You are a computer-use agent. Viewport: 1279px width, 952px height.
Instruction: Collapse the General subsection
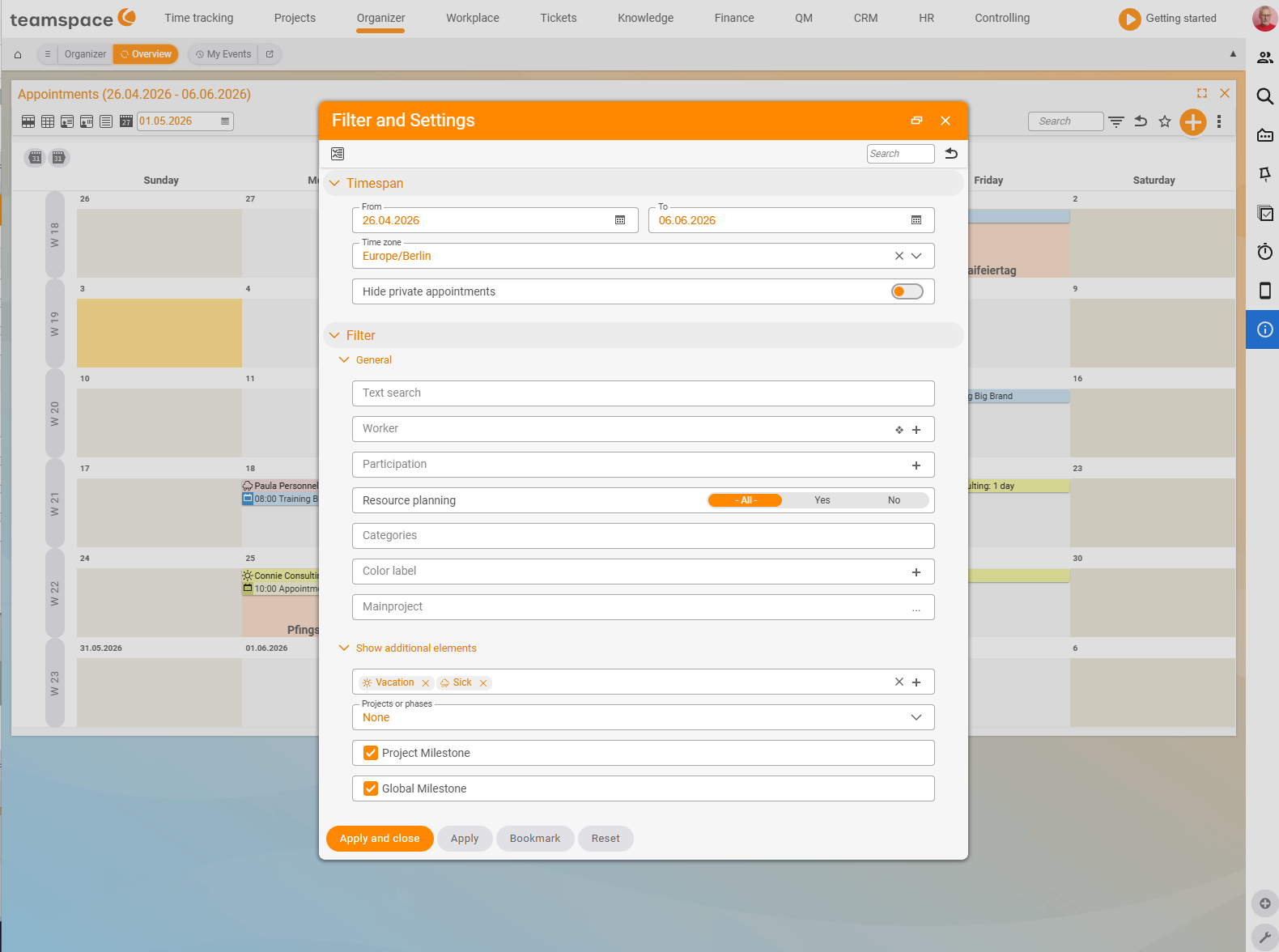344,360
